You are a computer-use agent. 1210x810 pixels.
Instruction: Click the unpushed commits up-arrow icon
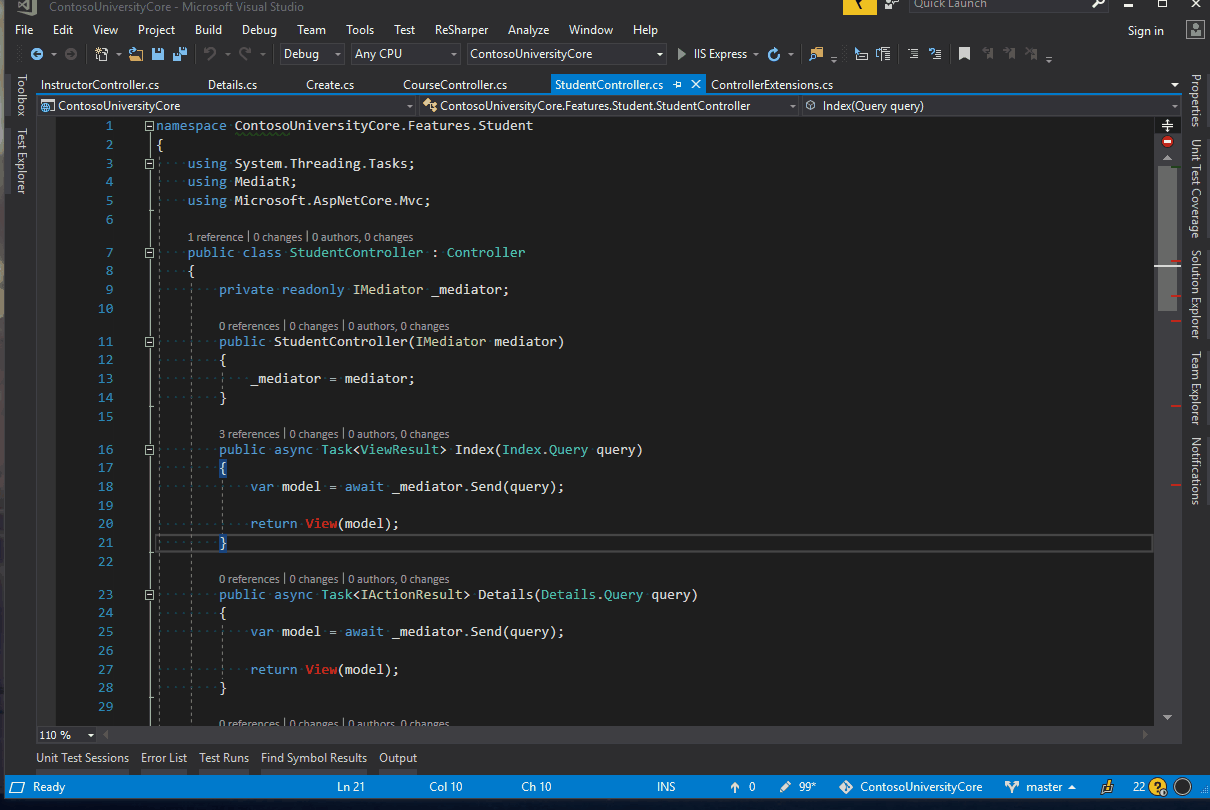[x=735, y=787]
